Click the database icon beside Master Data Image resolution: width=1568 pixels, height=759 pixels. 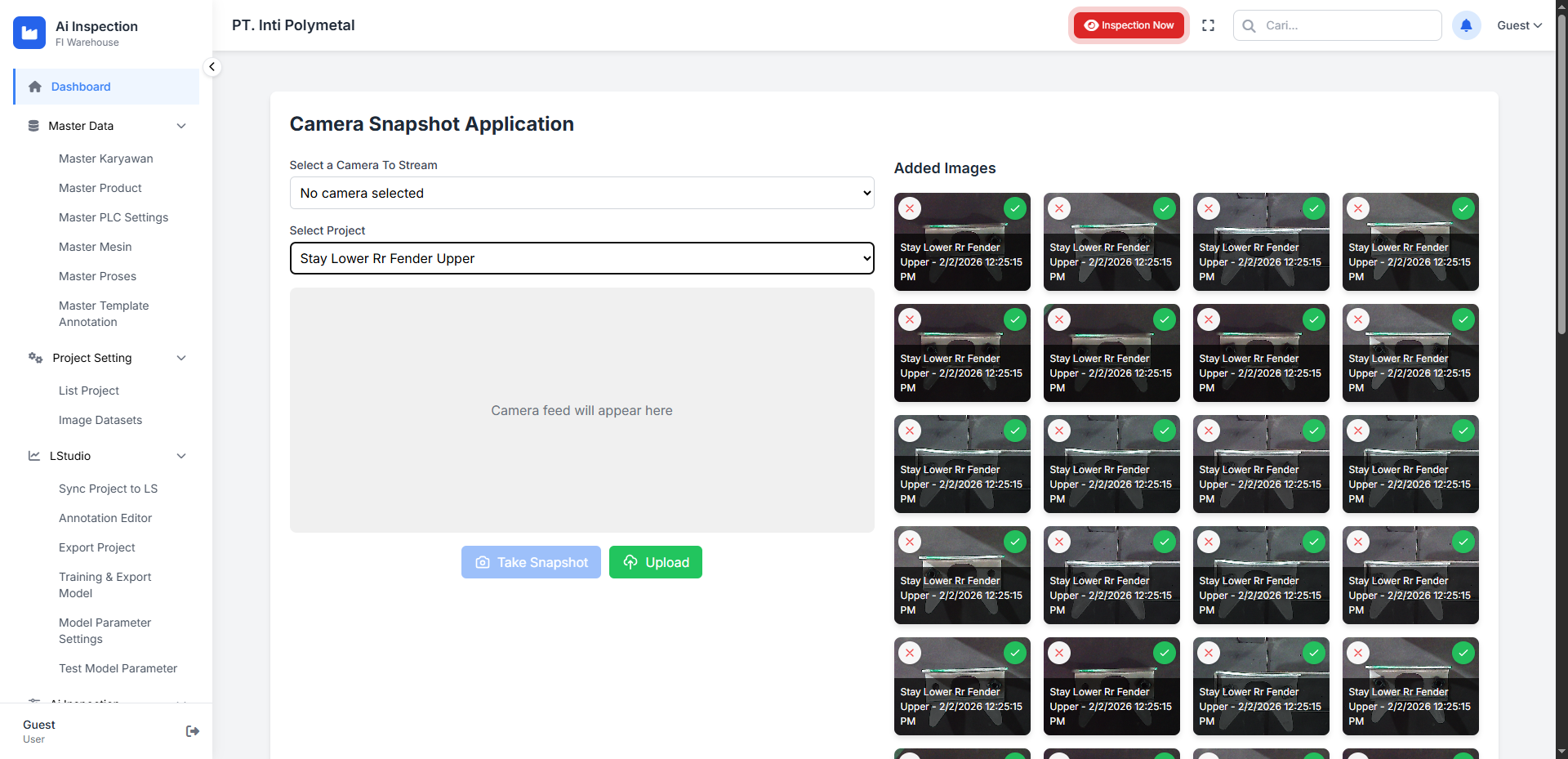33,126
